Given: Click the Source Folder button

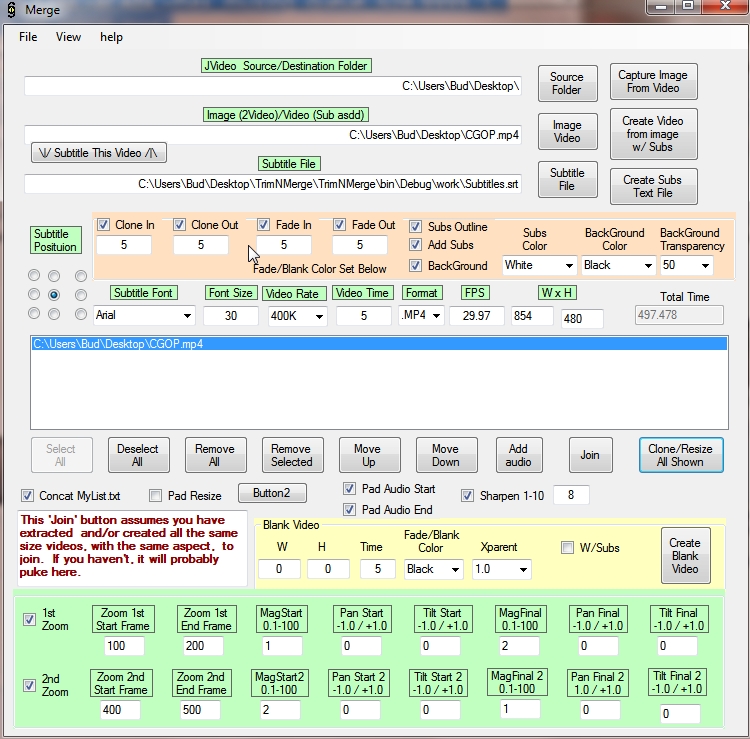Looking at the screenshot, I should 567,83.
